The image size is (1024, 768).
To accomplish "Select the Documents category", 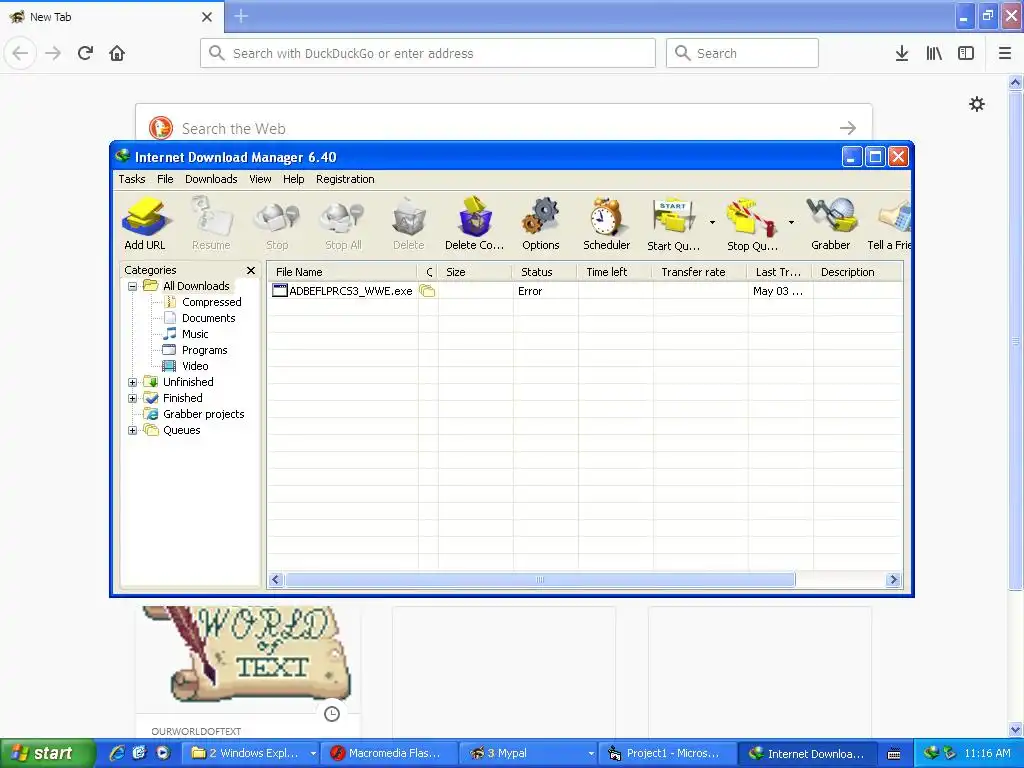I will tap(208, 318).
